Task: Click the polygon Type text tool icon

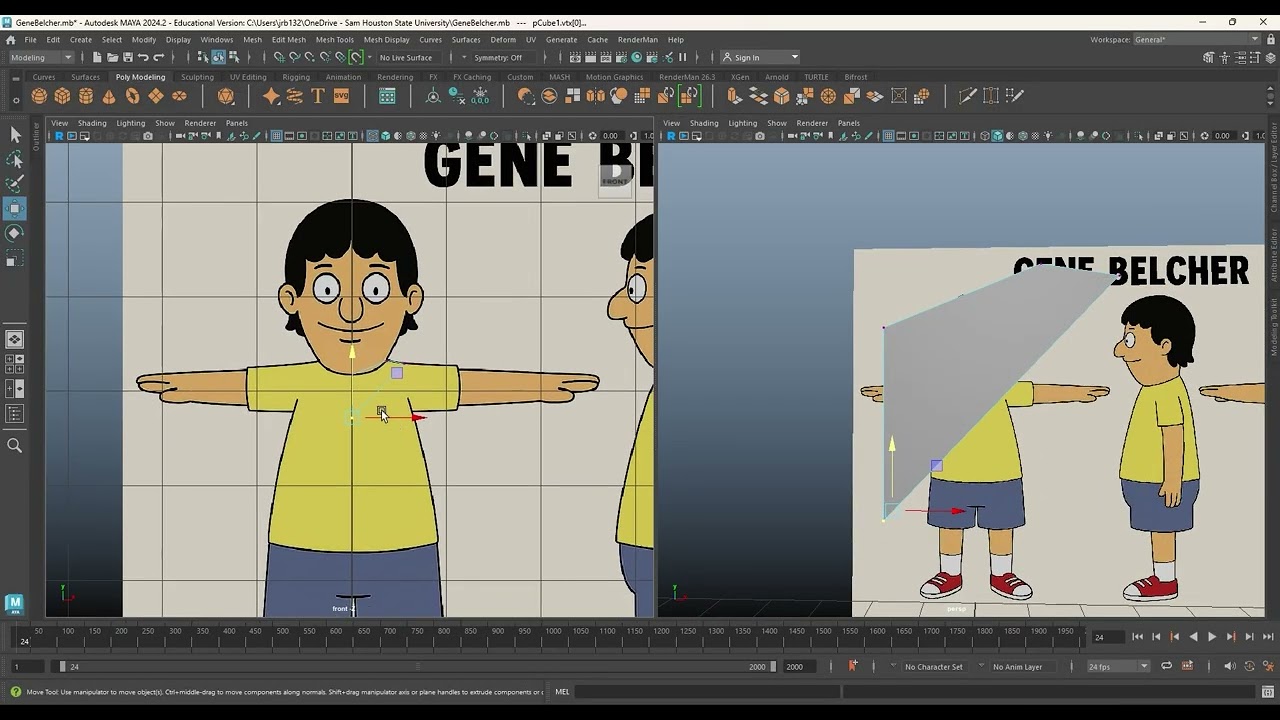Action: 318,96
